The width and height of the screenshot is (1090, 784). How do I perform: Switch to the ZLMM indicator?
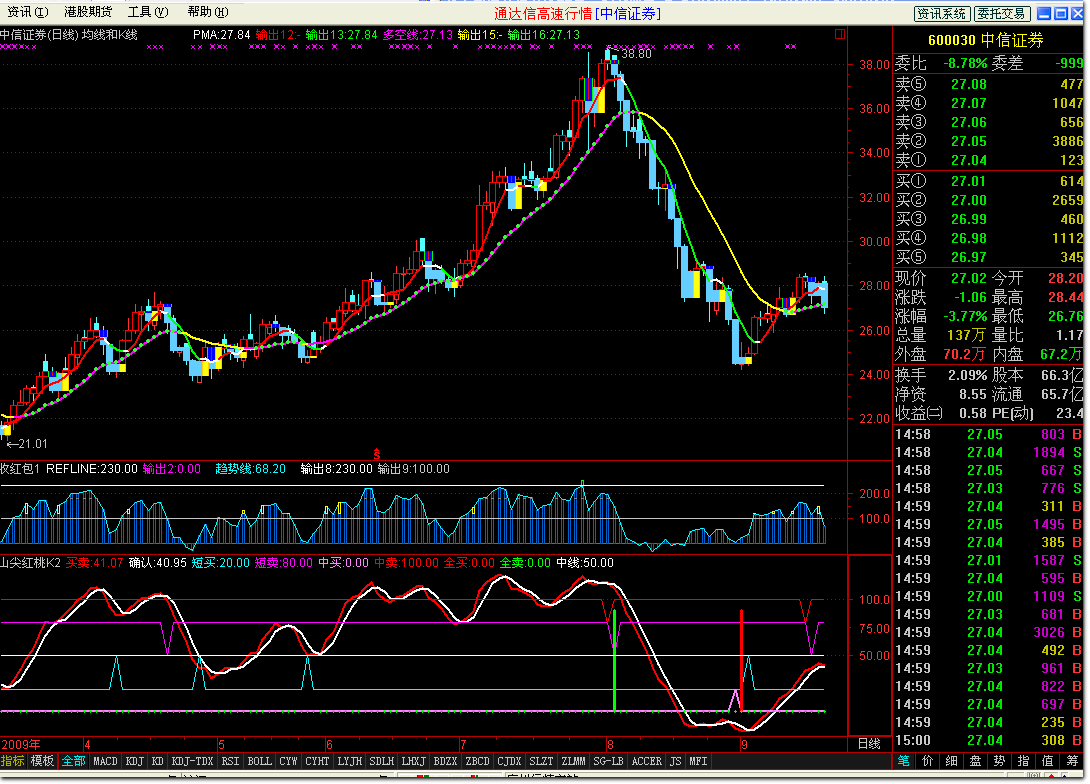click(x=574, y=761)
